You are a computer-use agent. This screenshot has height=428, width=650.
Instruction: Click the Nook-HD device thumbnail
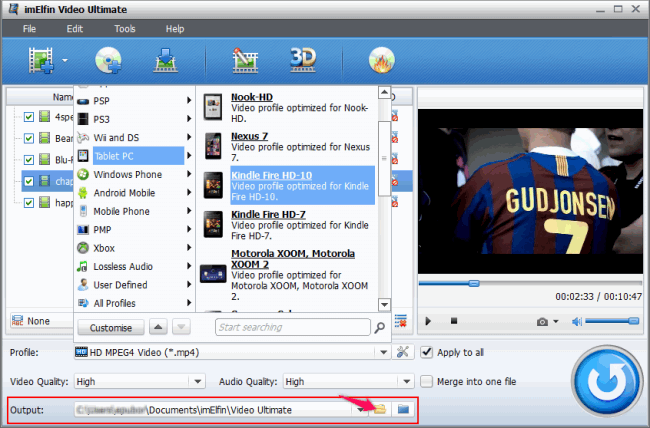[213, 107]
